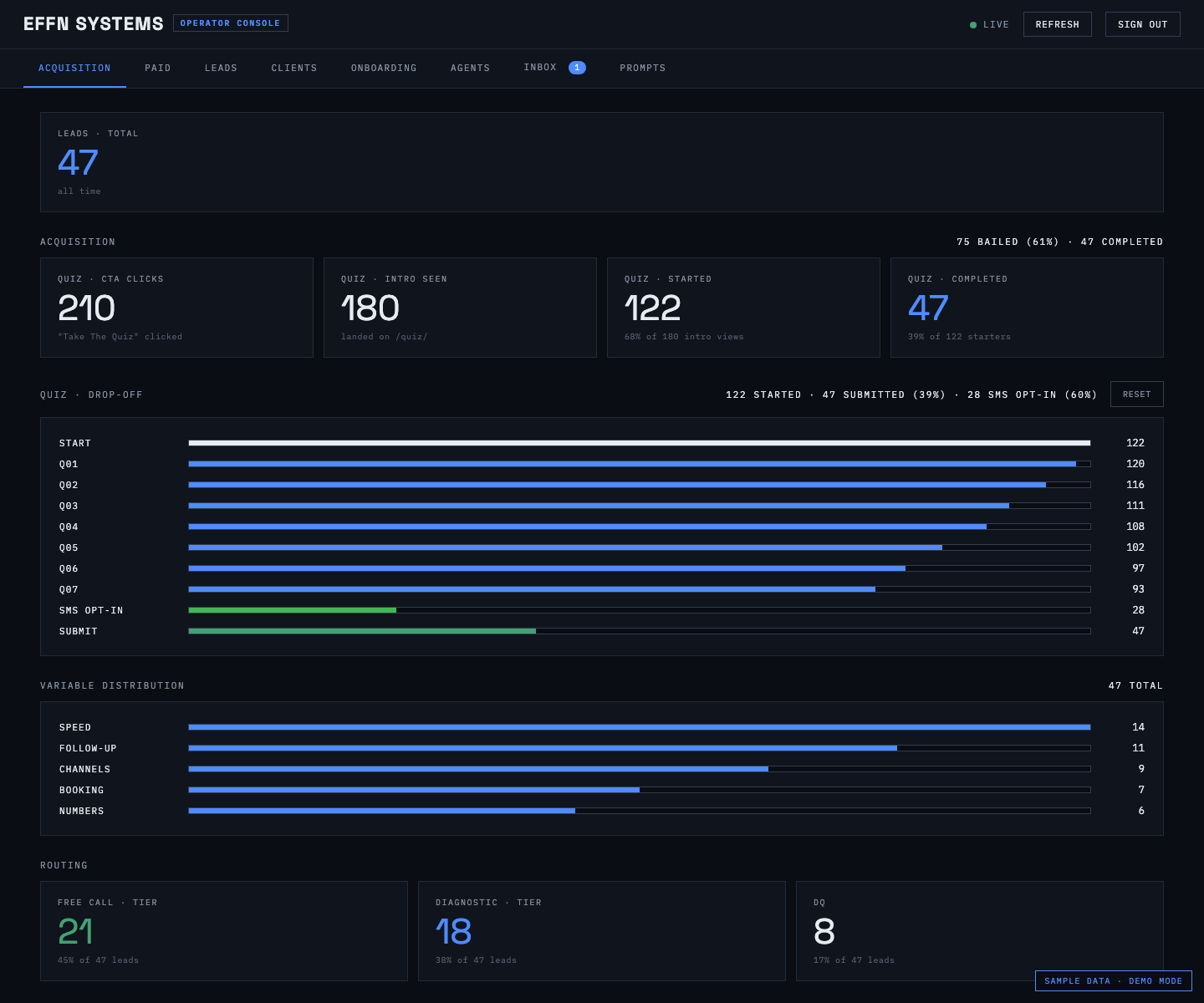This screenshot has height=1003, width=1204.
Task: Click the START drop-off bar
Action: [x=640, y=443]
